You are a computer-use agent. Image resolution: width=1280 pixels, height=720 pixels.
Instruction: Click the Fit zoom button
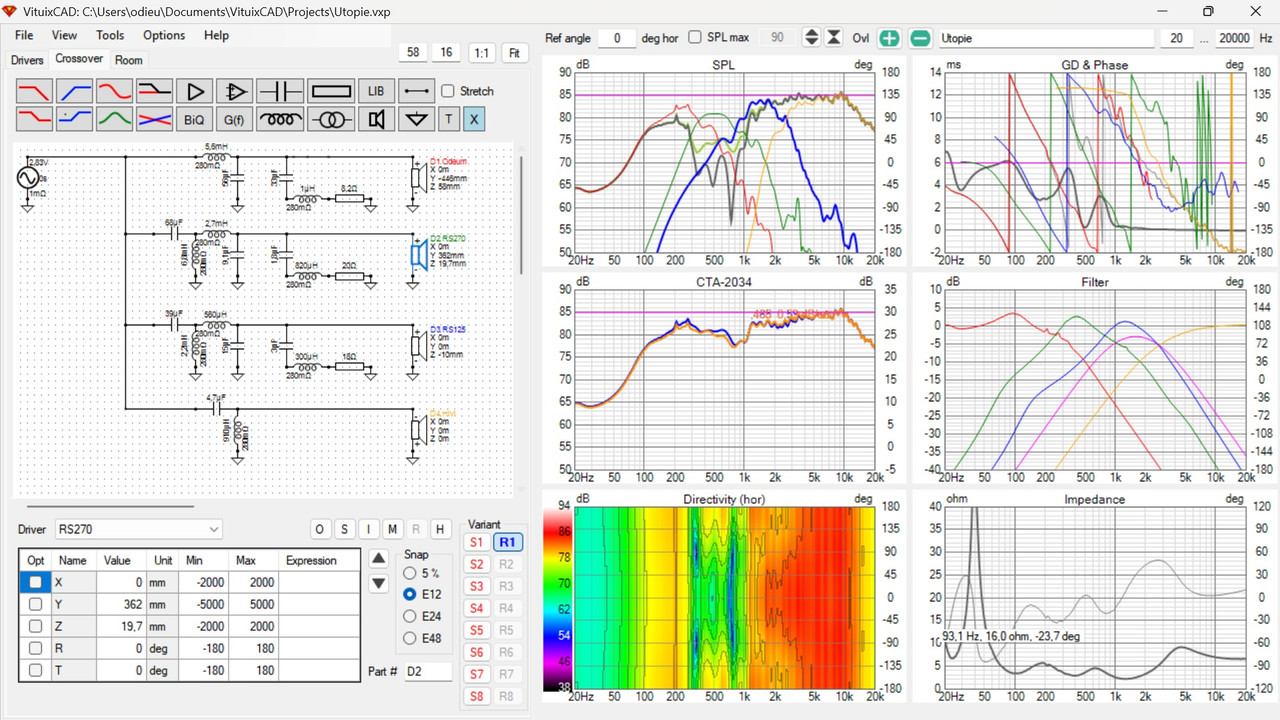[515, 53]
